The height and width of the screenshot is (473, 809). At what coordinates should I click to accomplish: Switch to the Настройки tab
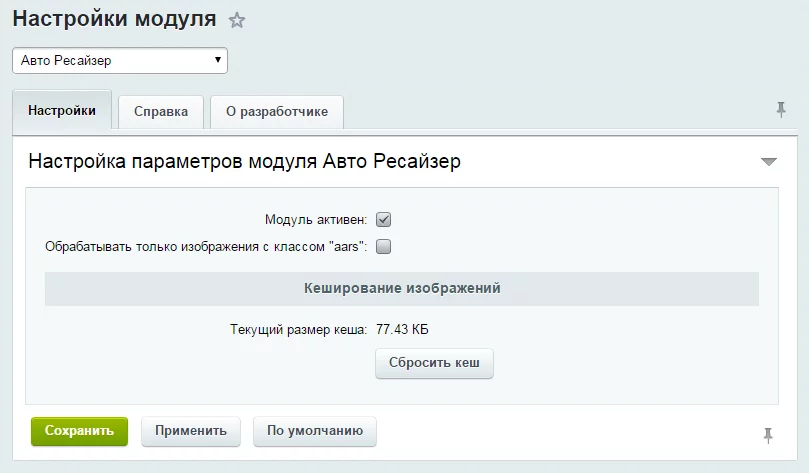62,111
